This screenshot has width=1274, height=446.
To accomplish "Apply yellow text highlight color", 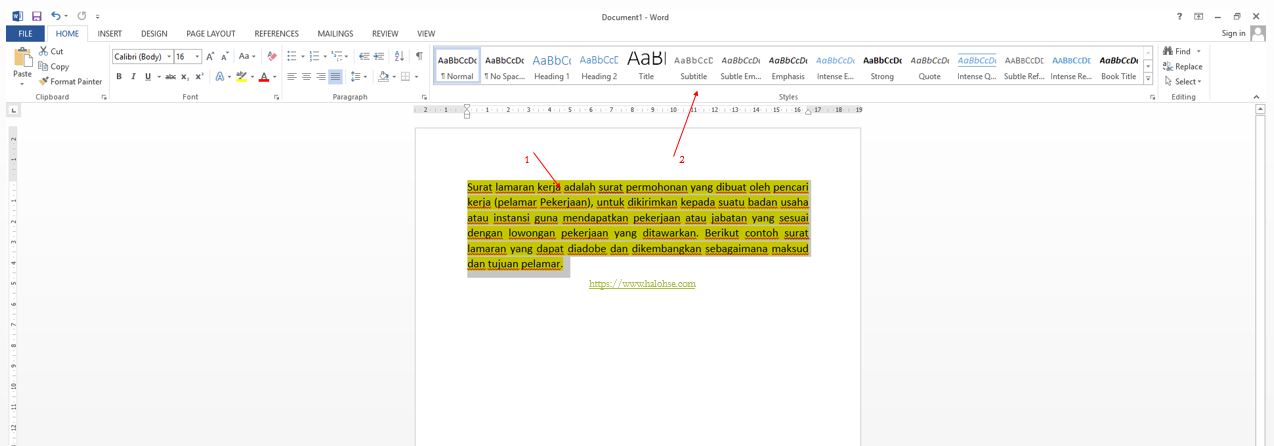I will point(241,77).
